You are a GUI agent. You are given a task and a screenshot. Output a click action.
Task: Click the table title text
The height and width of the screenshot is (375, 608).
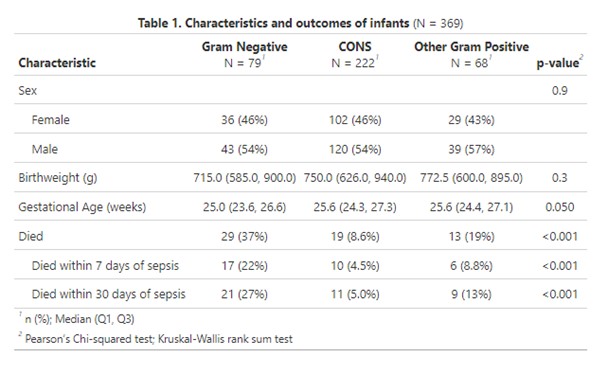(301, 23)
